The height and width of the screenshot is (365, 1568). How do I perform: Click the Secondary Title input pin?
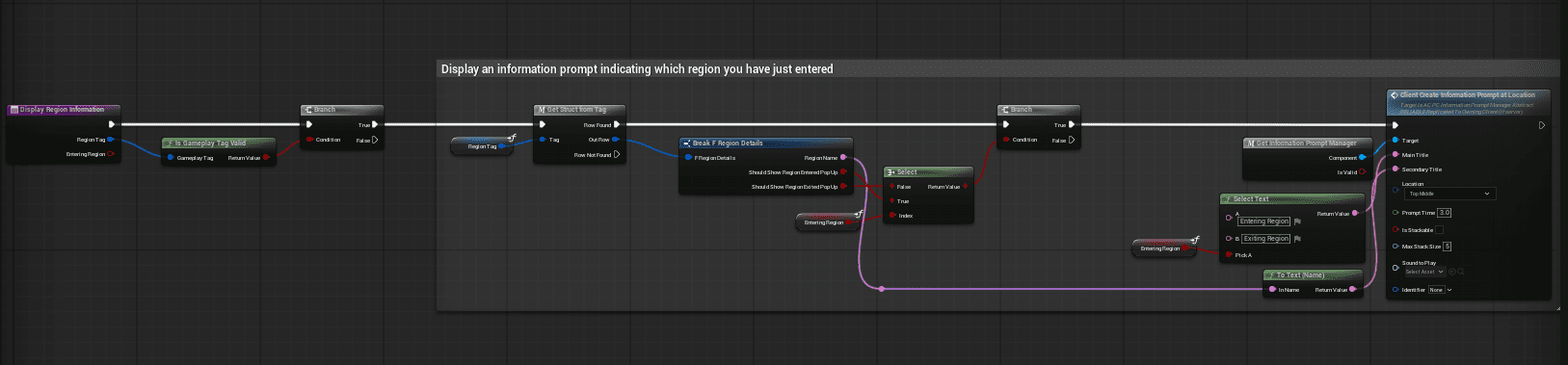pos(1395,169)
